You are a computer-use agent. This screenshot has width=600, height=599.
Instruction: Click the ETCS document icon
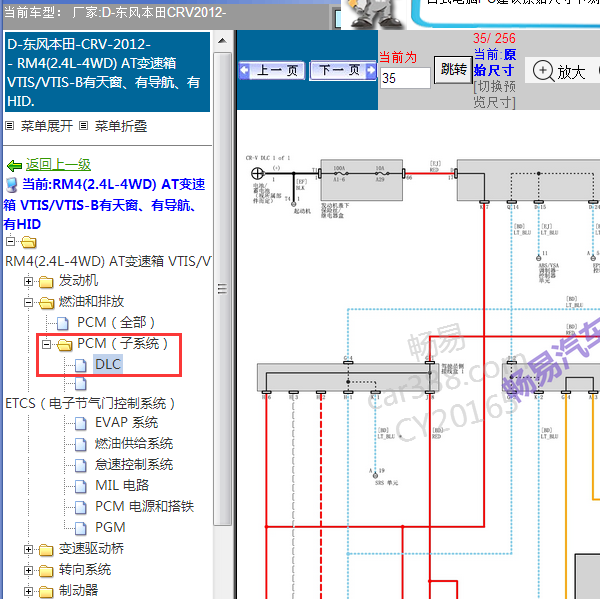pyautogui.click(x=81, y=384)
